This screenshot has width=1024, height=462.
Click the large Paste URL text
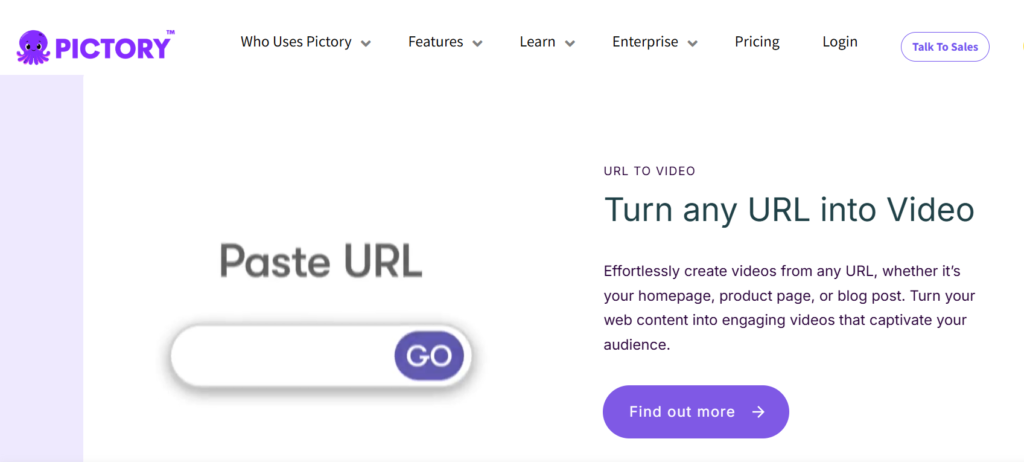pyautogui.click(x=321, y=261)
